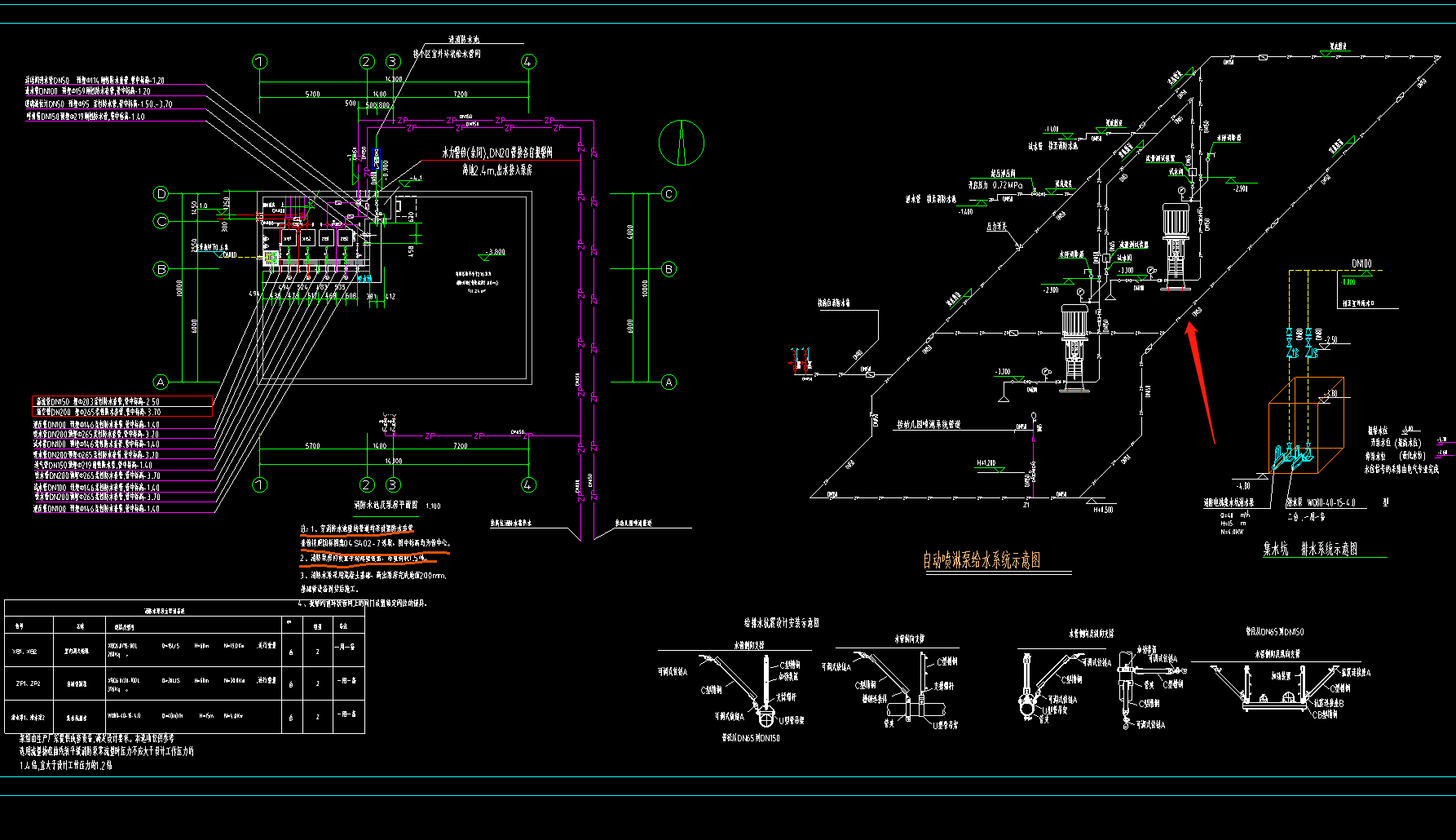Click elevation label 'H+1.200'
The image size is (1456, 840).
point(986,463)
